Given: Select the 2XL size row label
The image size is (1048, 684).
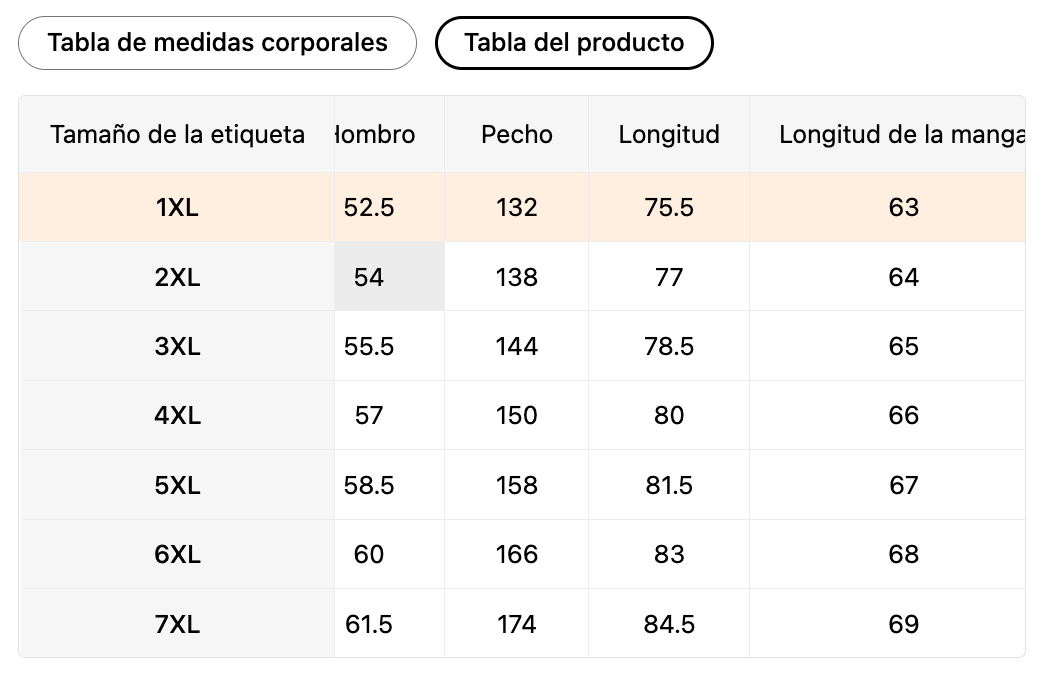Looking at the screenshot, I should click(x=177, y=277).
